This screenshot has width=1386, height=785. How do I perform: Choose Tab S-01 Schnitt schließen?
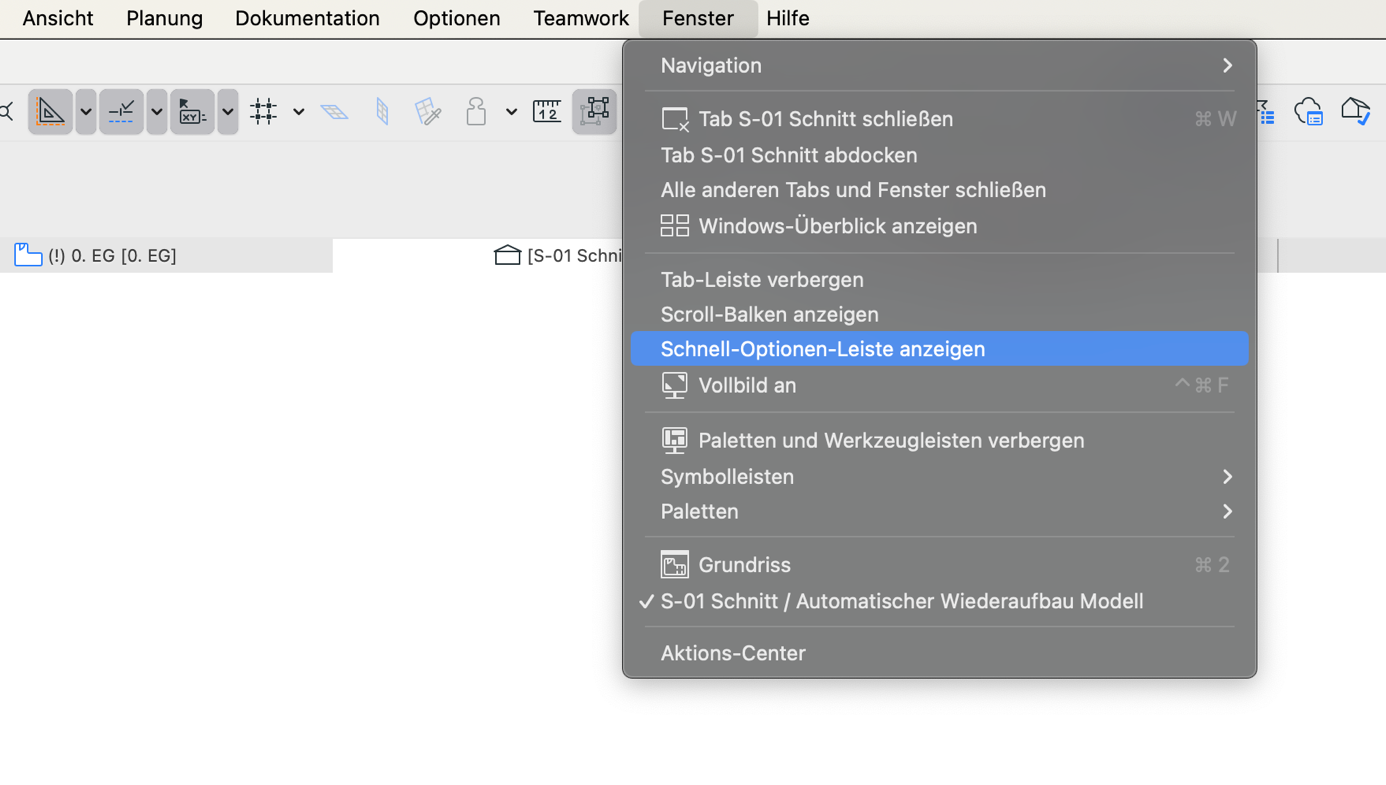click(x=940, y=119)
